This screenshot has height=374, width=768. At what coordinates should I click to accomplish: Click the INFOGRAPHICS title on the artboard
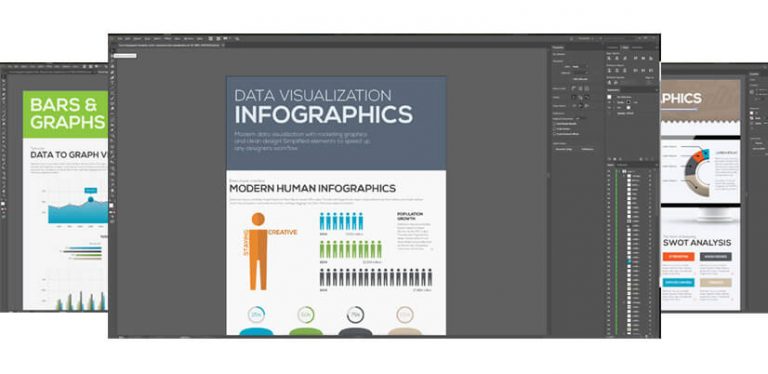(324, 115)
